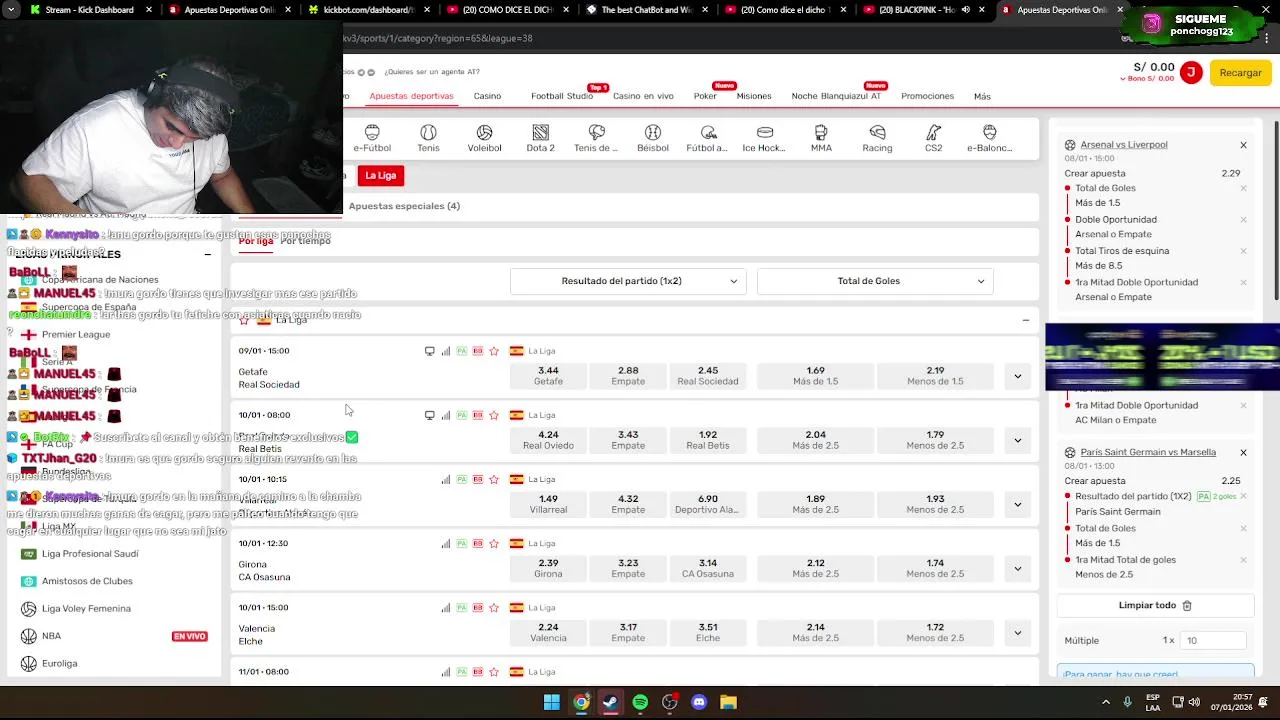Favorite the Villarreal match with star
Image resolution: width=1280 pixels, height=720 pixels.
coord(494,479)
